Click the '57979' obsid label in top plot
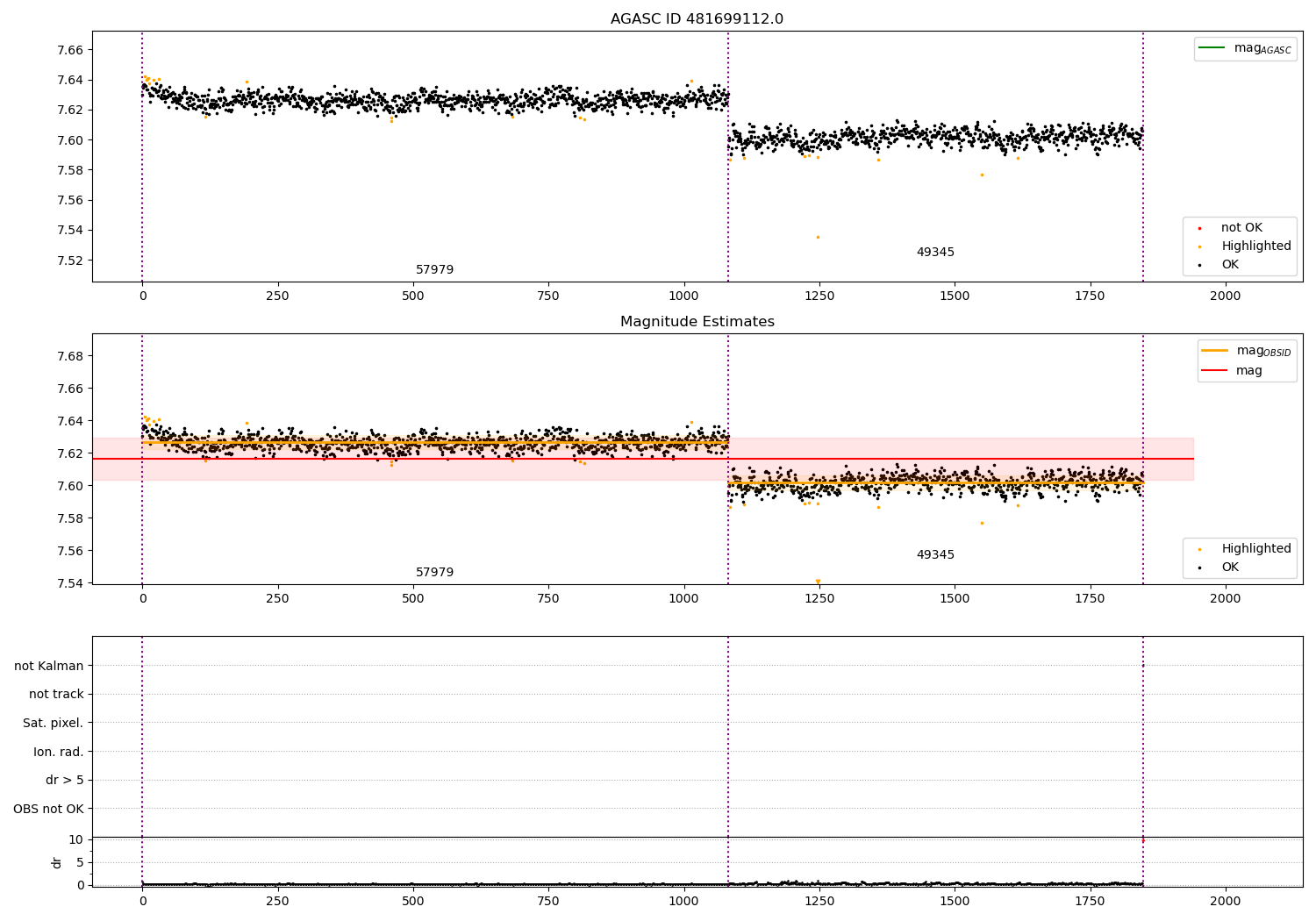The height and width of the screenshot is (921, 1316). 434,269
